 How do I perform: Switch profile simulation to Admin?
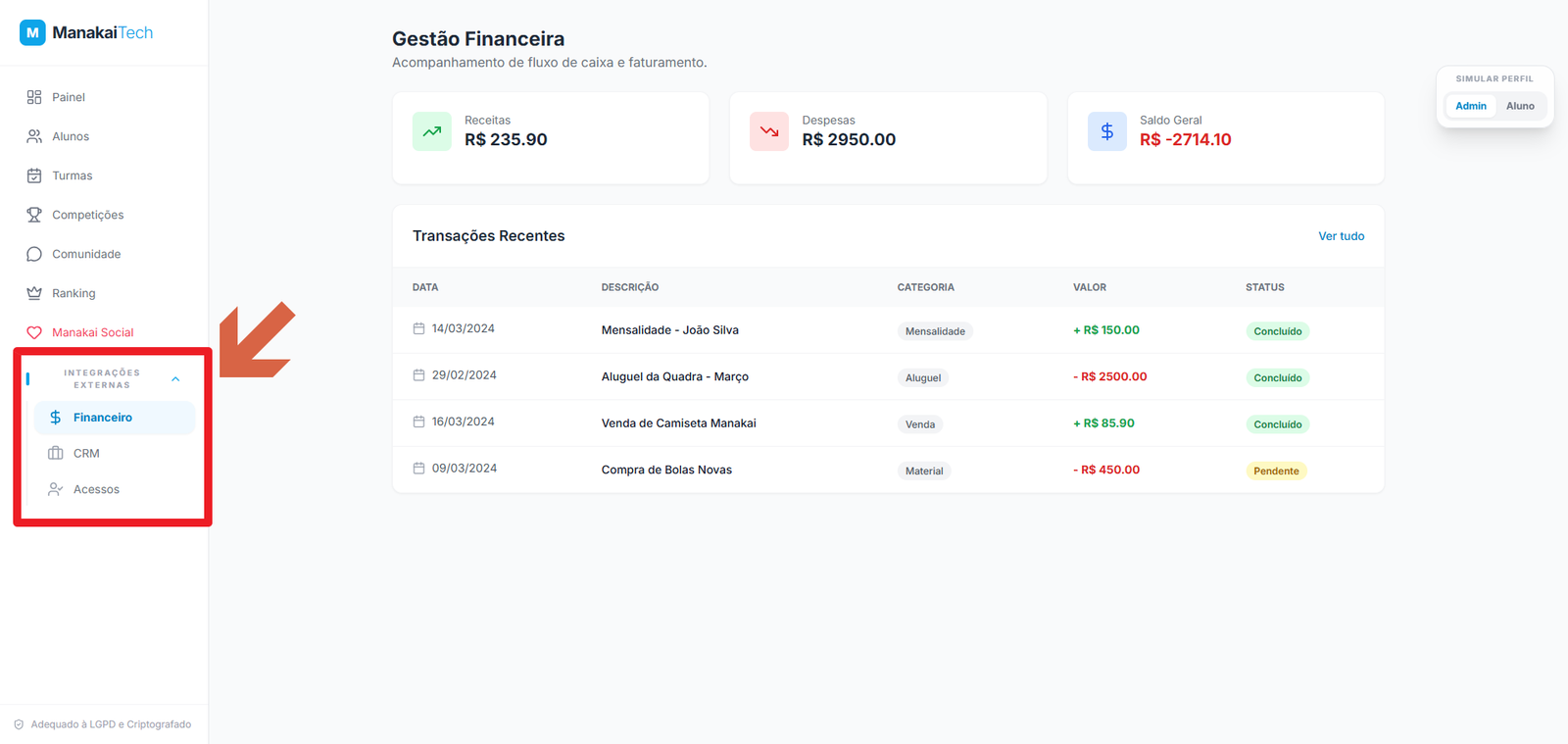[1470, 106]
